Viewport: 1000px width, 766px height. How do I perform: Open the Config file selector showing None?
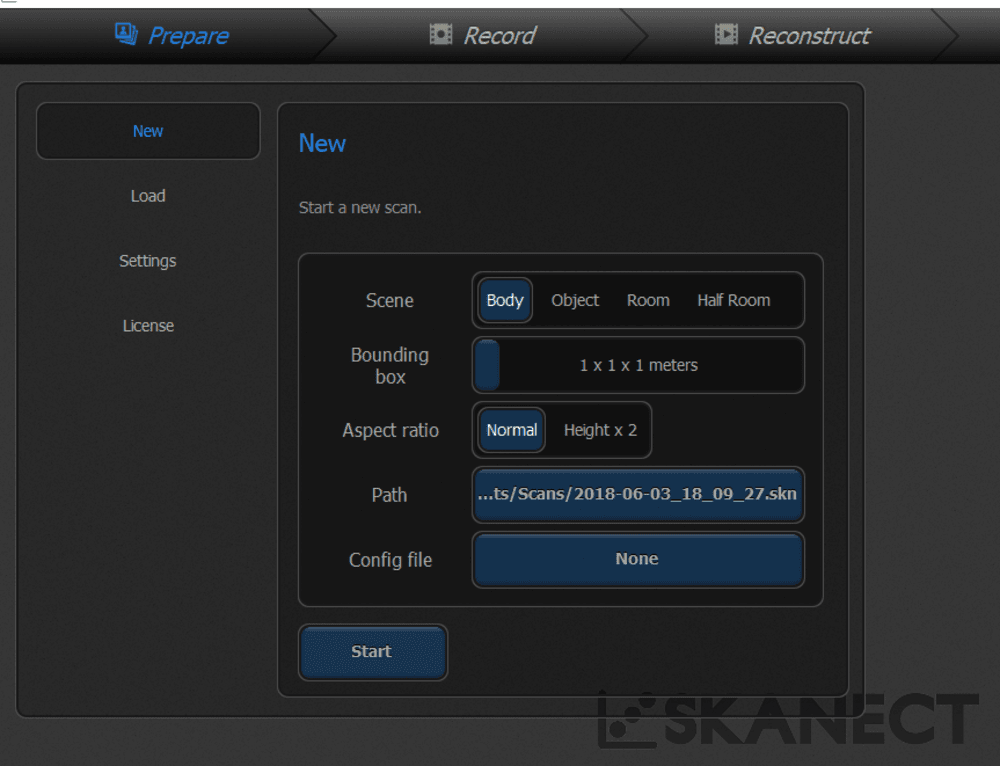point(638,559)
